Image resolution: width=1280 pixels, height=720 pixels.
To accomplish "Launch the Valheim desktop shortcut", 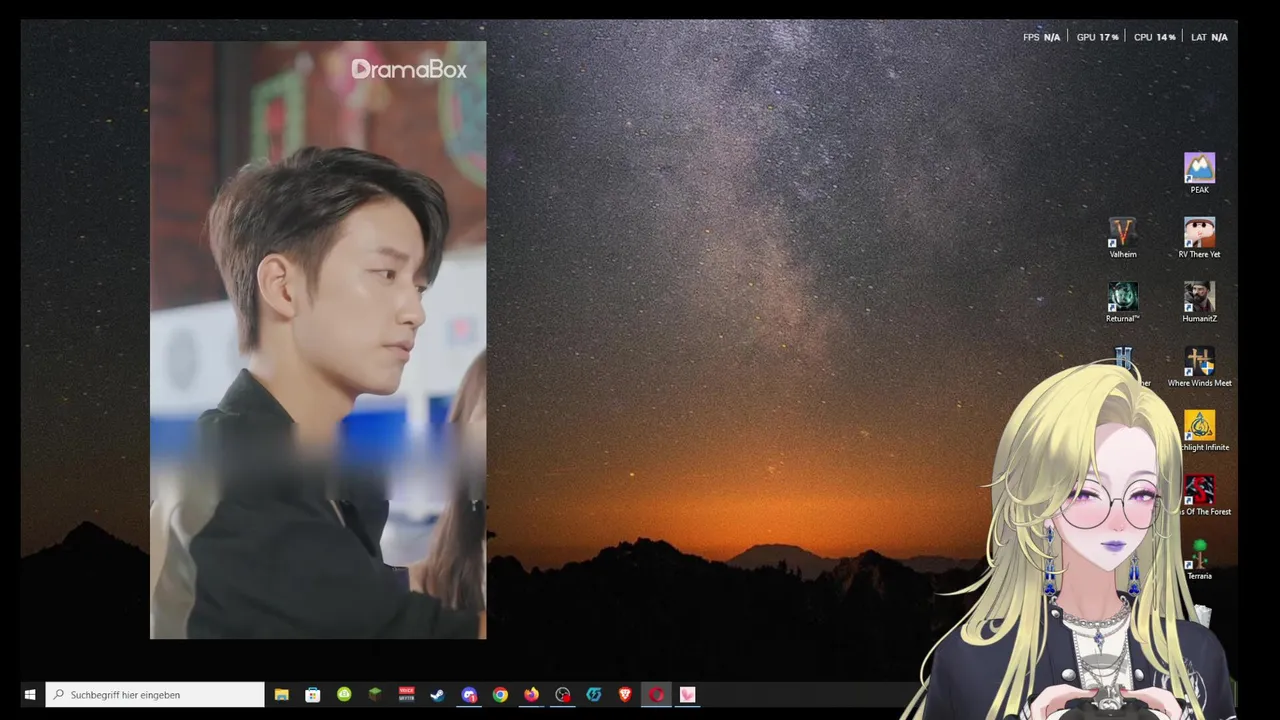I will coord(1123,238).
